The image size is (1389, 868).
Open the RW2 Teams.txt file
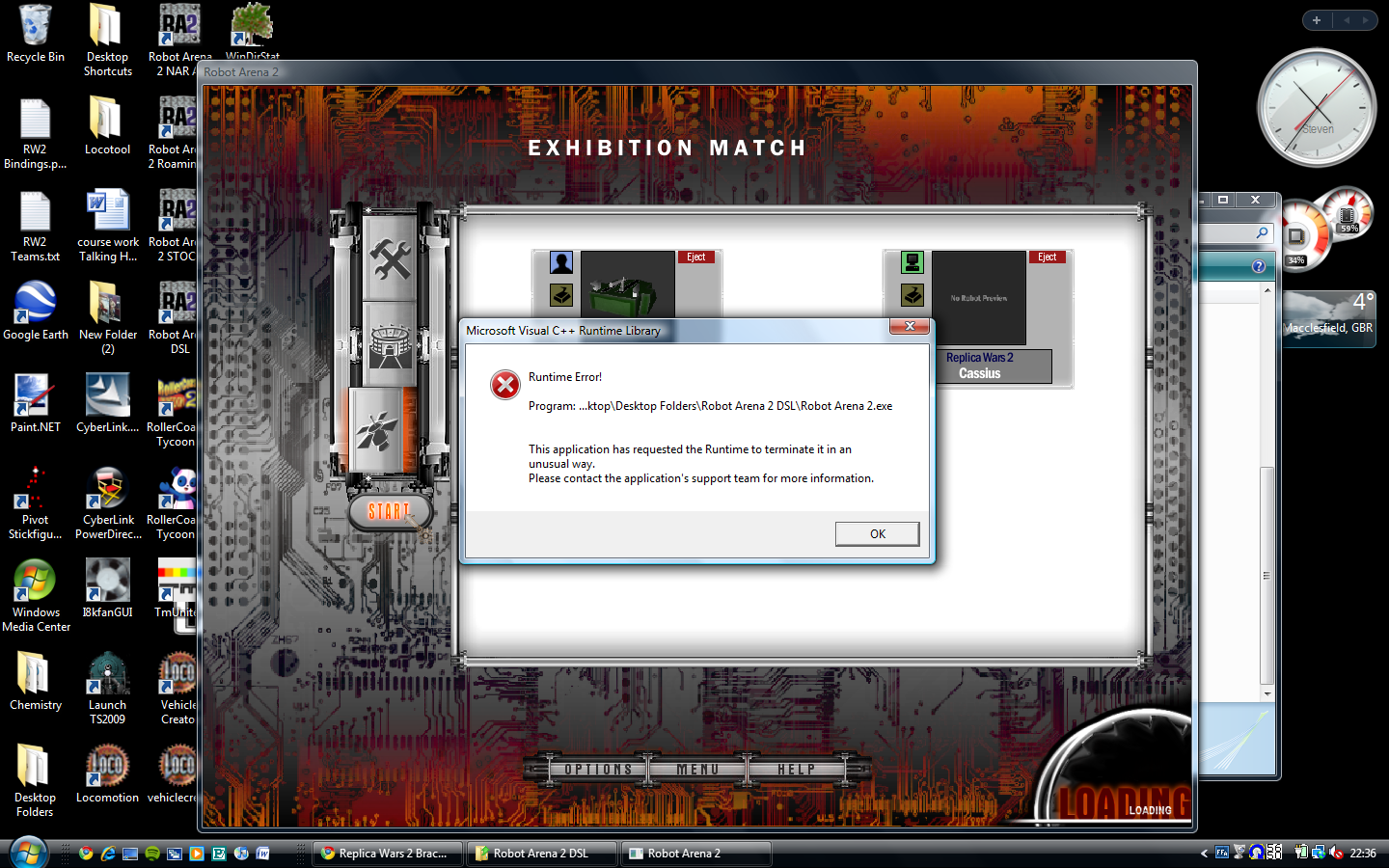coord(35,226)
